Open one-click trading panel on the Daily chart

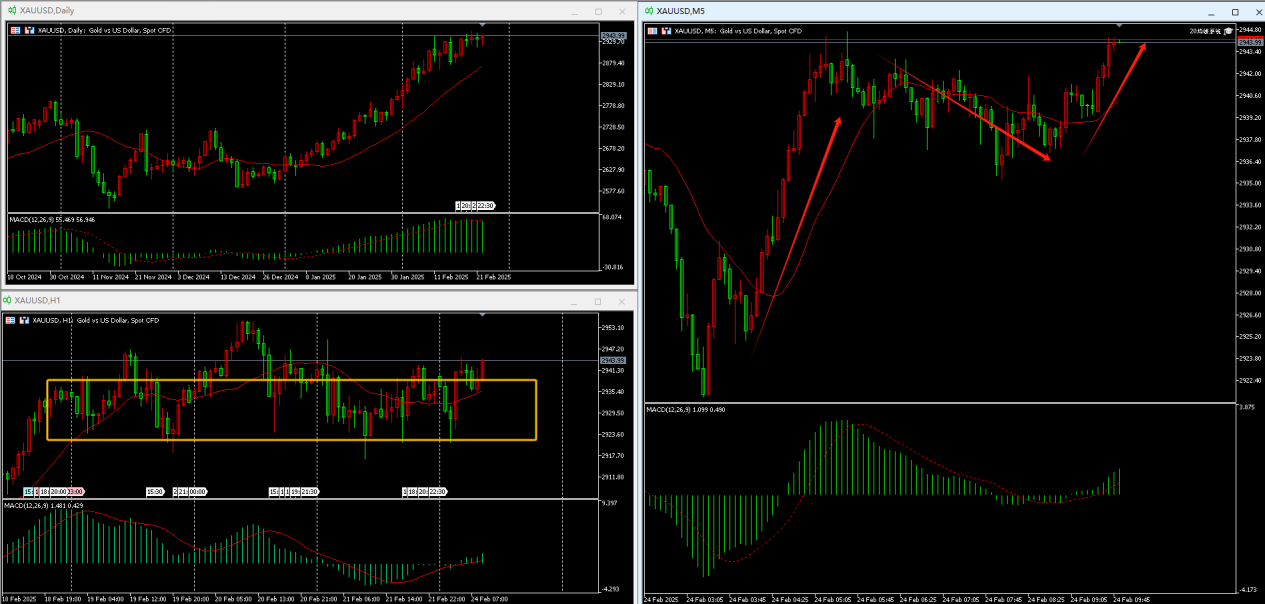15,31
